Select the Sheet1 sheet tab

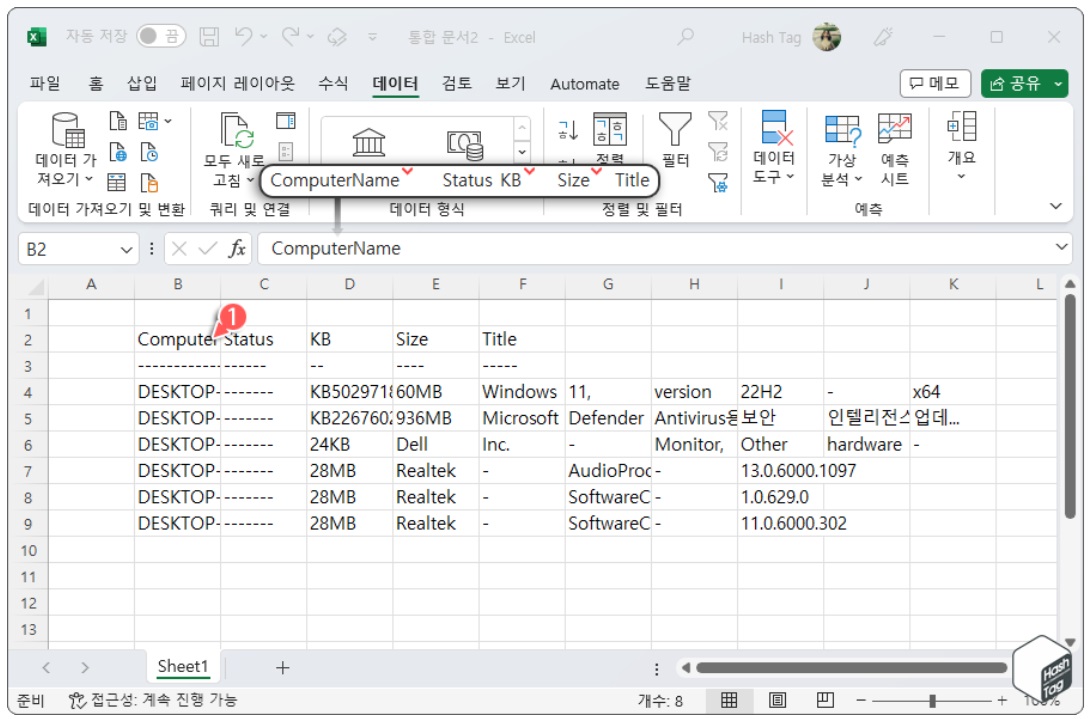182,667
